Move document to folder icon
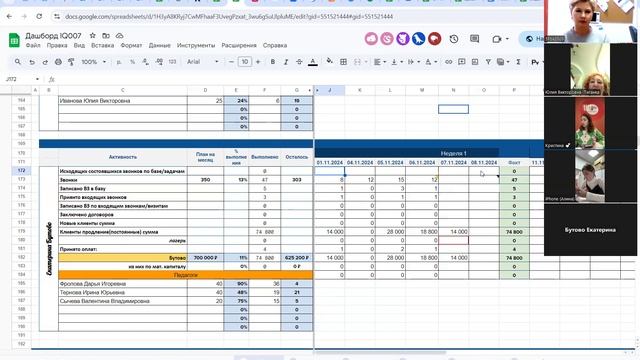The width and height of the screenshot is (640, 360). click(106, 36)
